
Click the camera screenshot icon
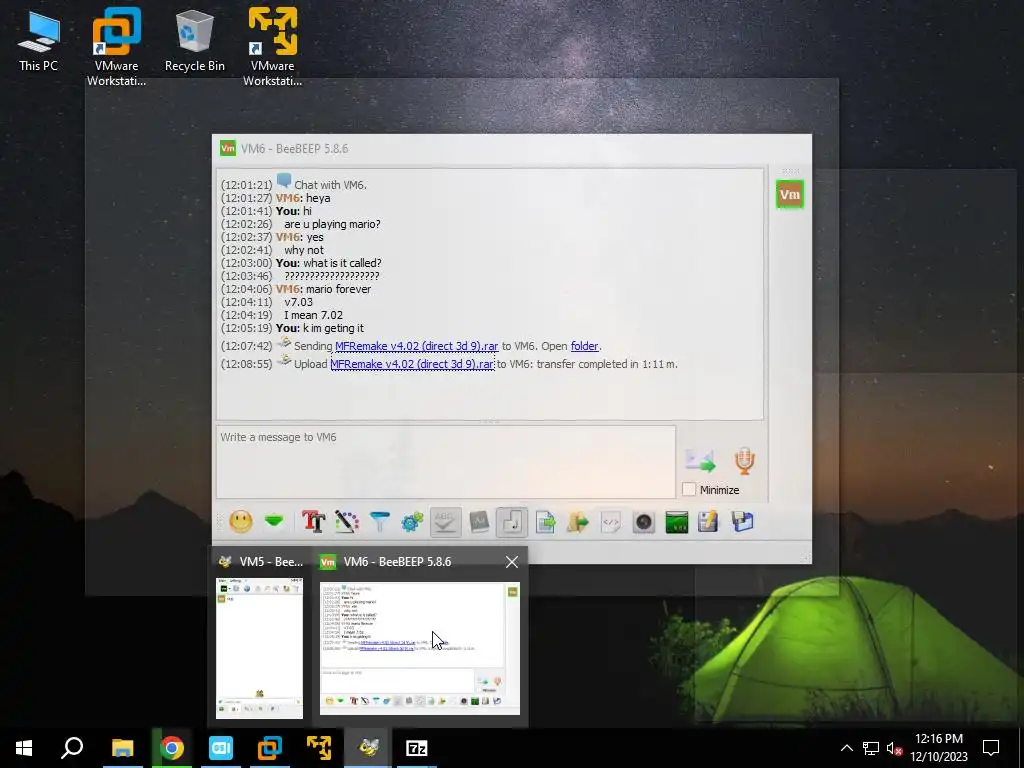644,522
